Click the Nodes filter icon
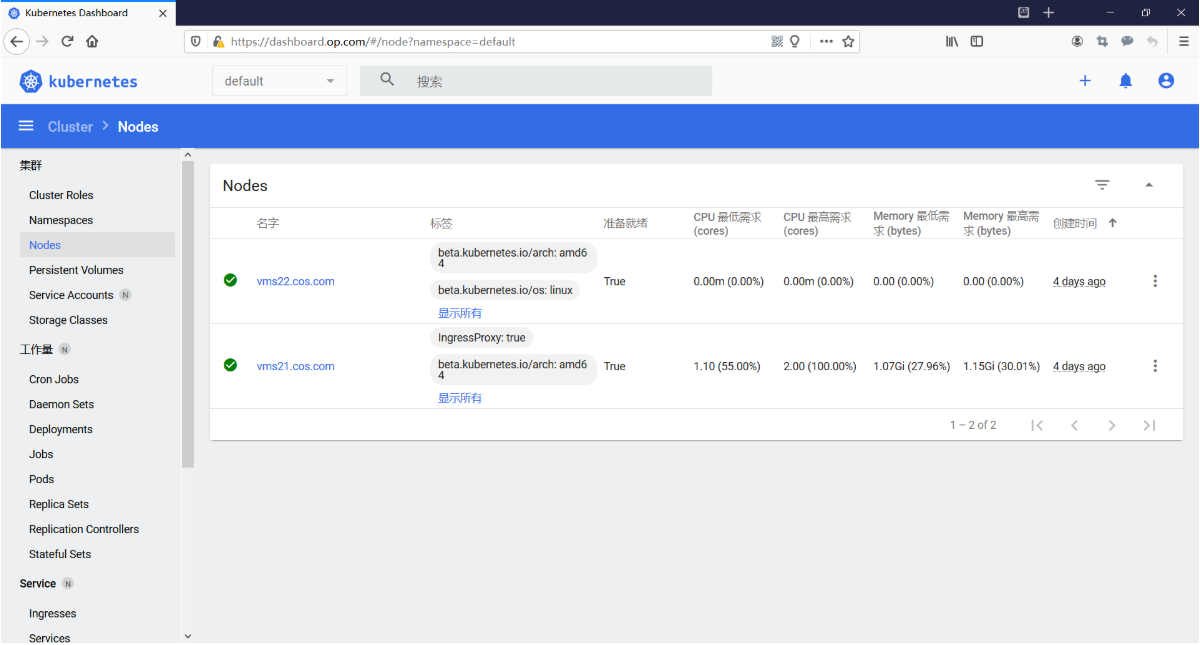This screenshot has width=1200, height=645. pos(1102,185)
